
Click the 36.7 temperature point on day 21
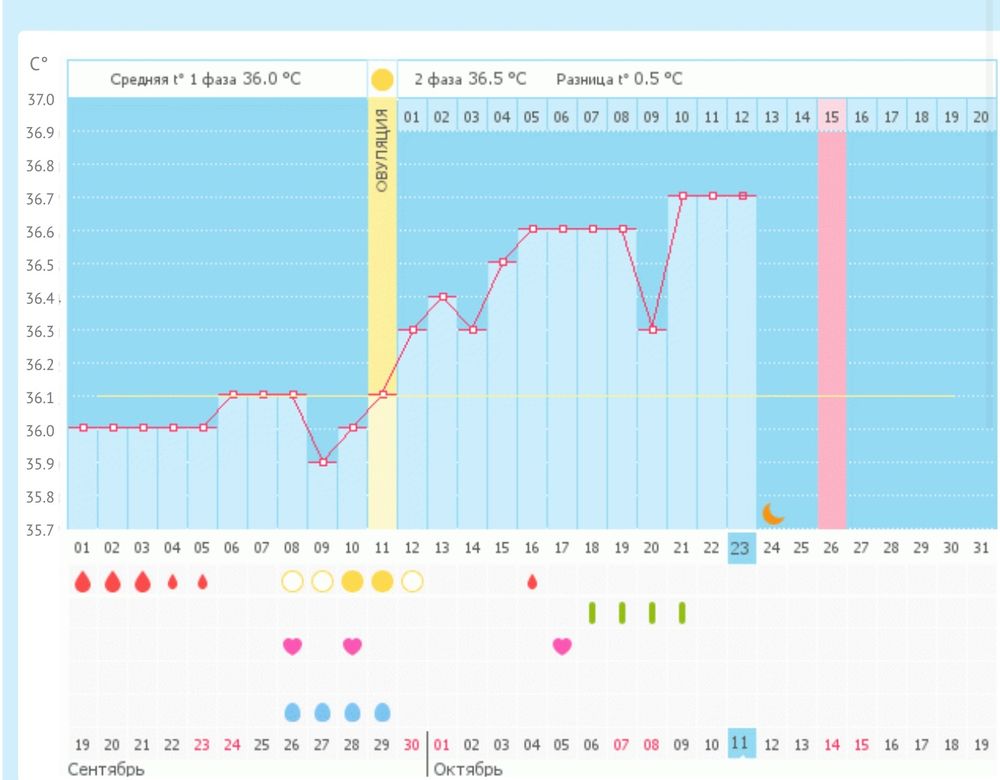[682, 196]
